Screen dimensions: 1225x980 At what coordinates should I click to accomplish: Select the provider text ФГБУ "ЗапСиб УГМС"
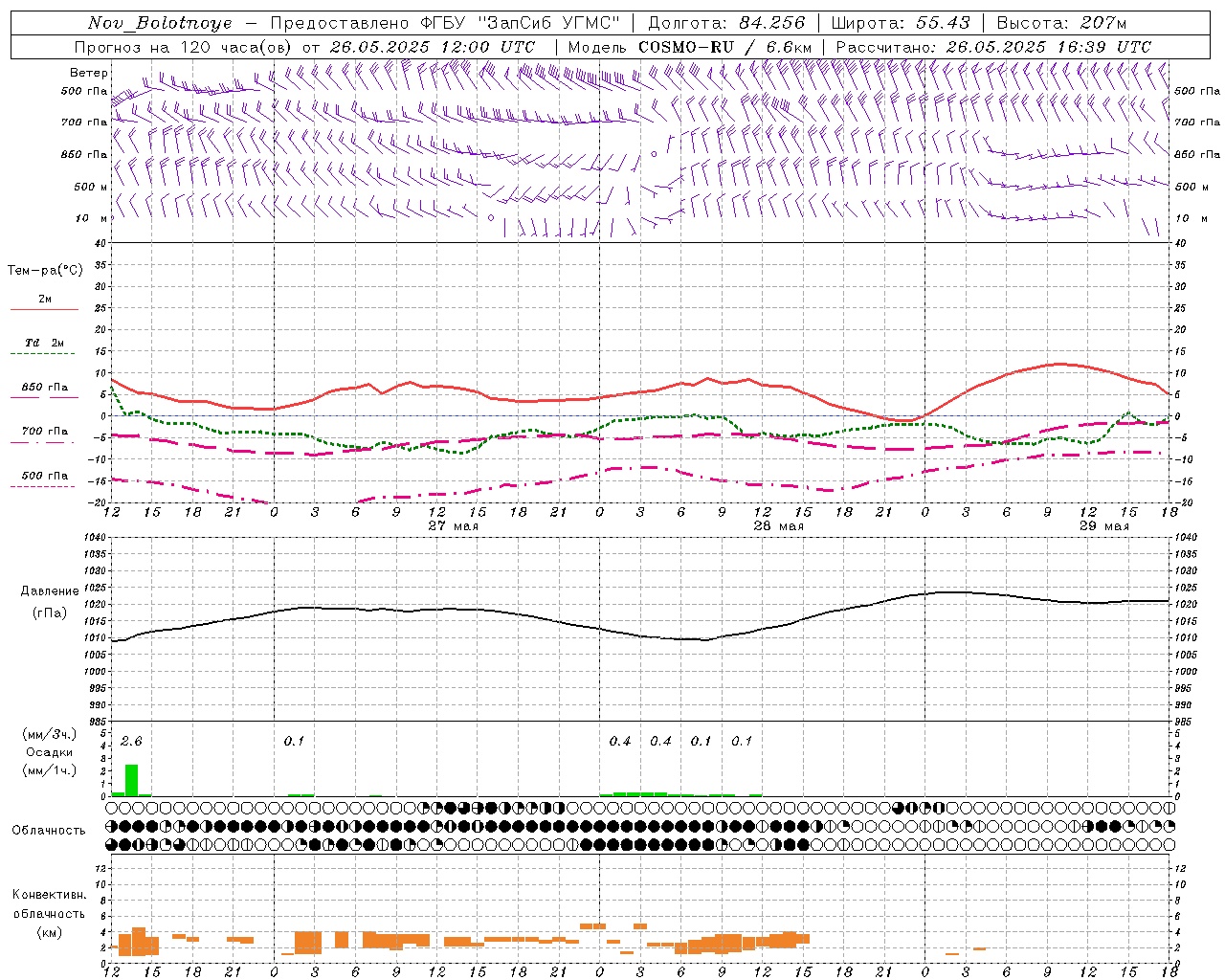520,23
